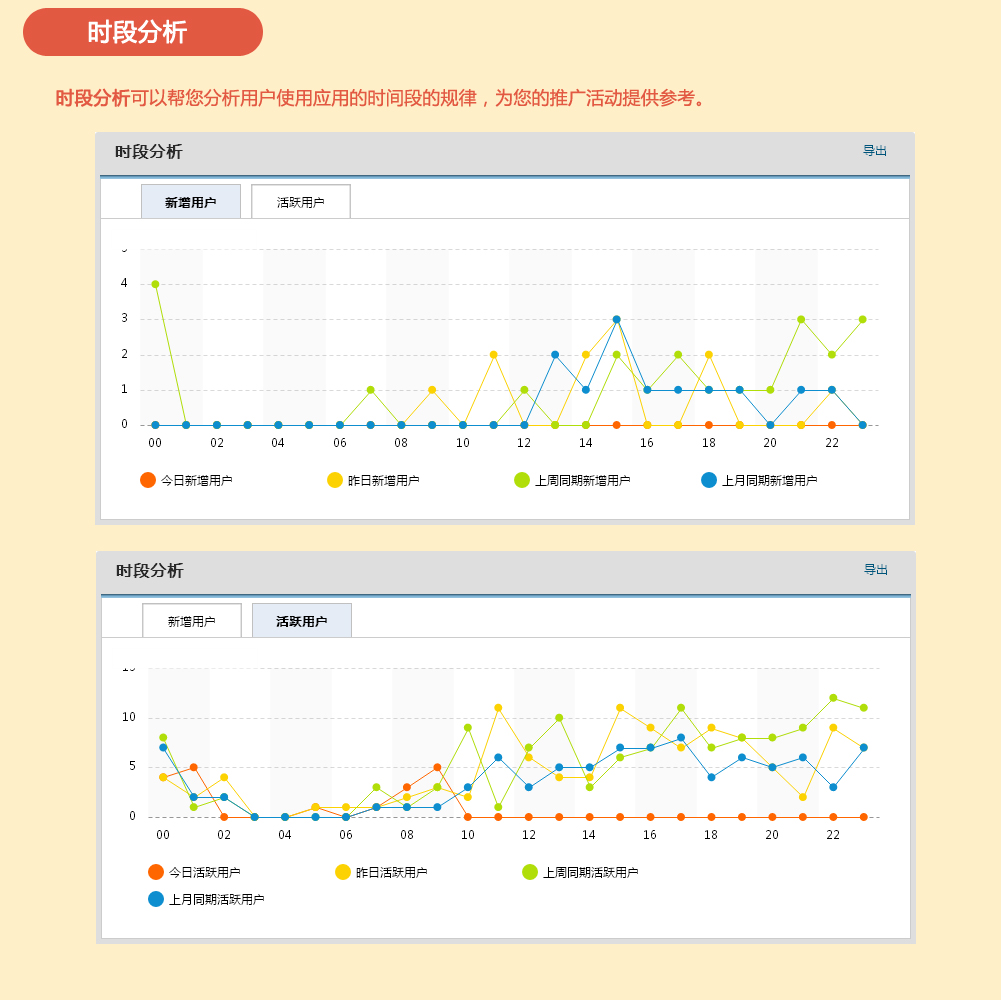Toggle green 上周同期新增用户 legend dot
The width and height of the screenshot is (1001, 1000).
[522, 480]
